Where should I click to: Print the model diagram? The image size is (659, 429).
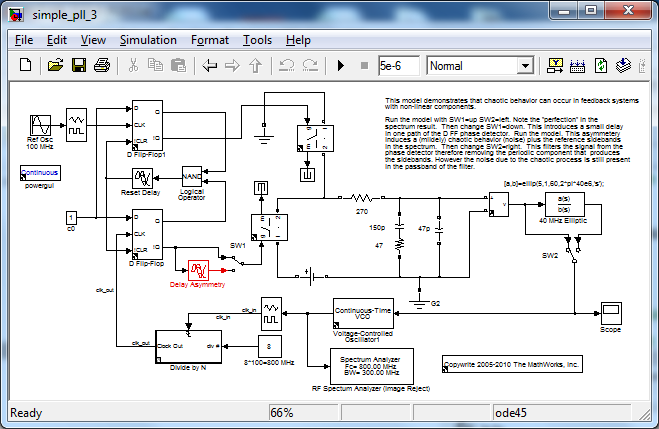(101, 66)
